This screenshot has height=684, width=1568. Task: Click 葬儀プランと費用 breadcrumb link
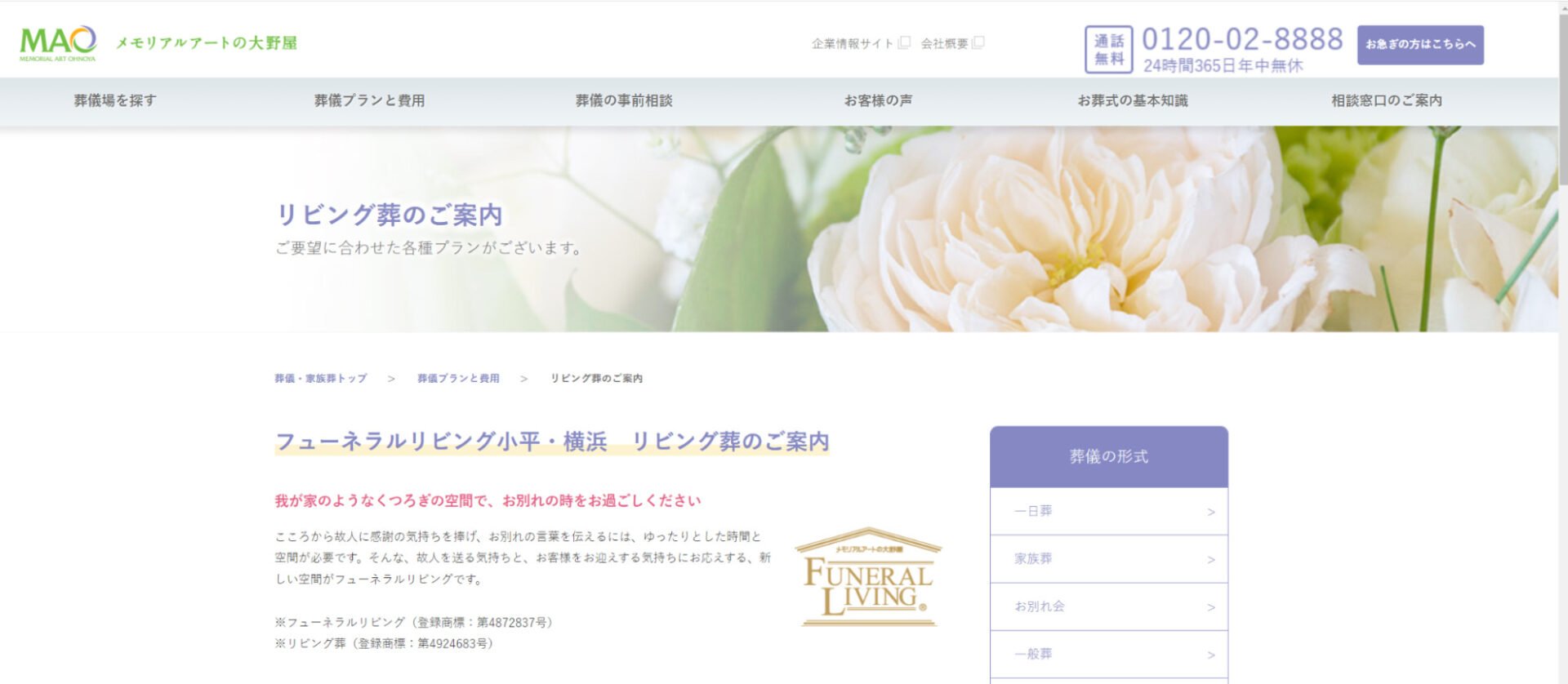pos(458,379)
